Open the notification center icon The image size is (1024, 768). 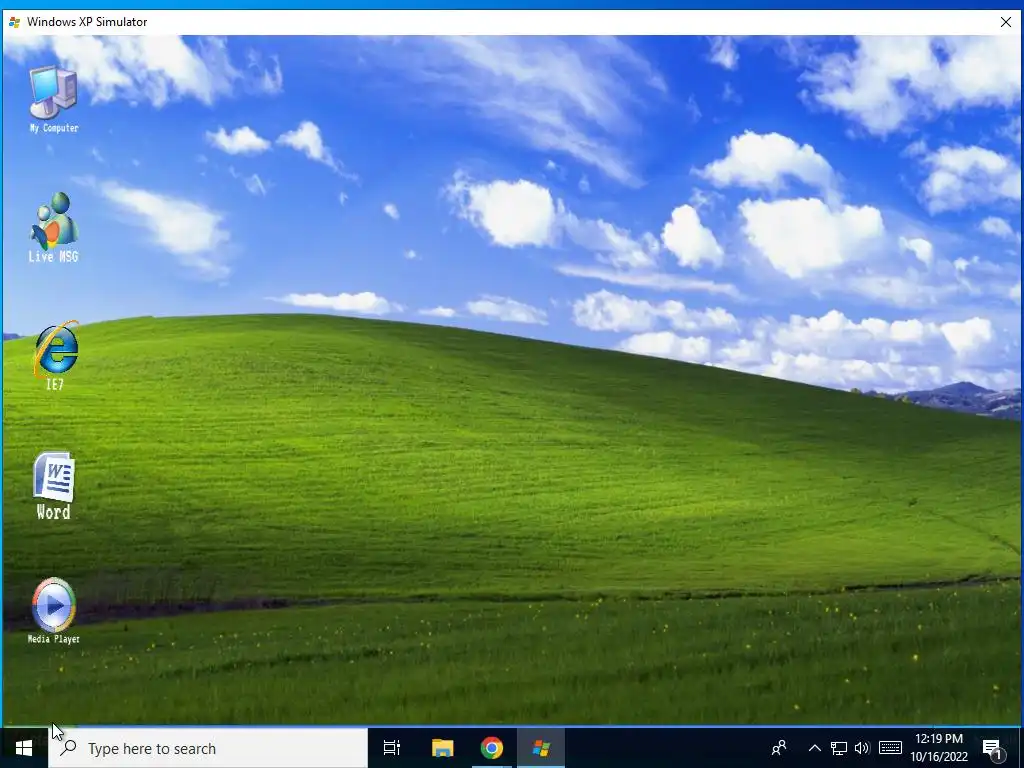993,749
